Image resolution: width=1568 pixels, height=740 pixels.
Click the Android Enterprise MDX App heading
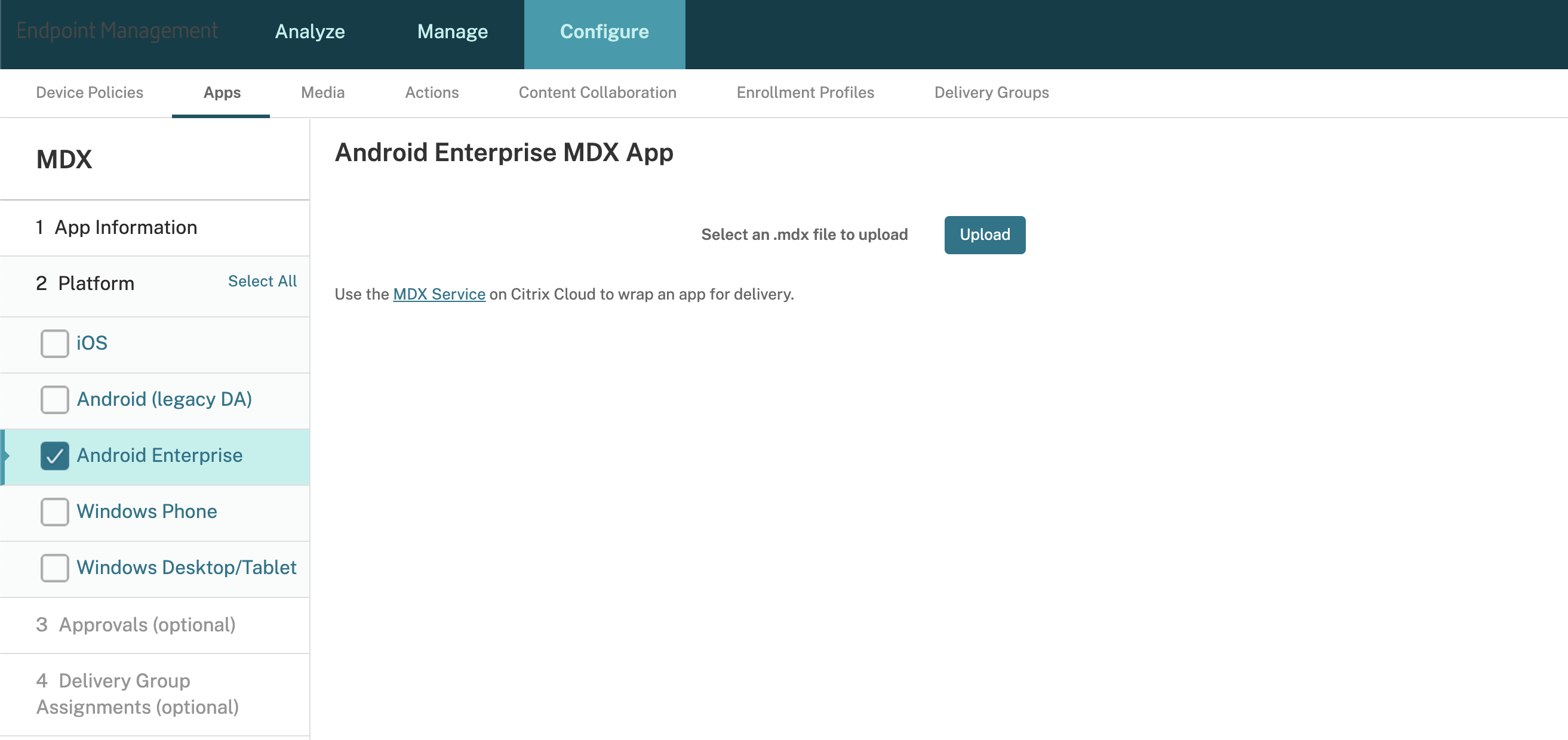click(504, 152)
